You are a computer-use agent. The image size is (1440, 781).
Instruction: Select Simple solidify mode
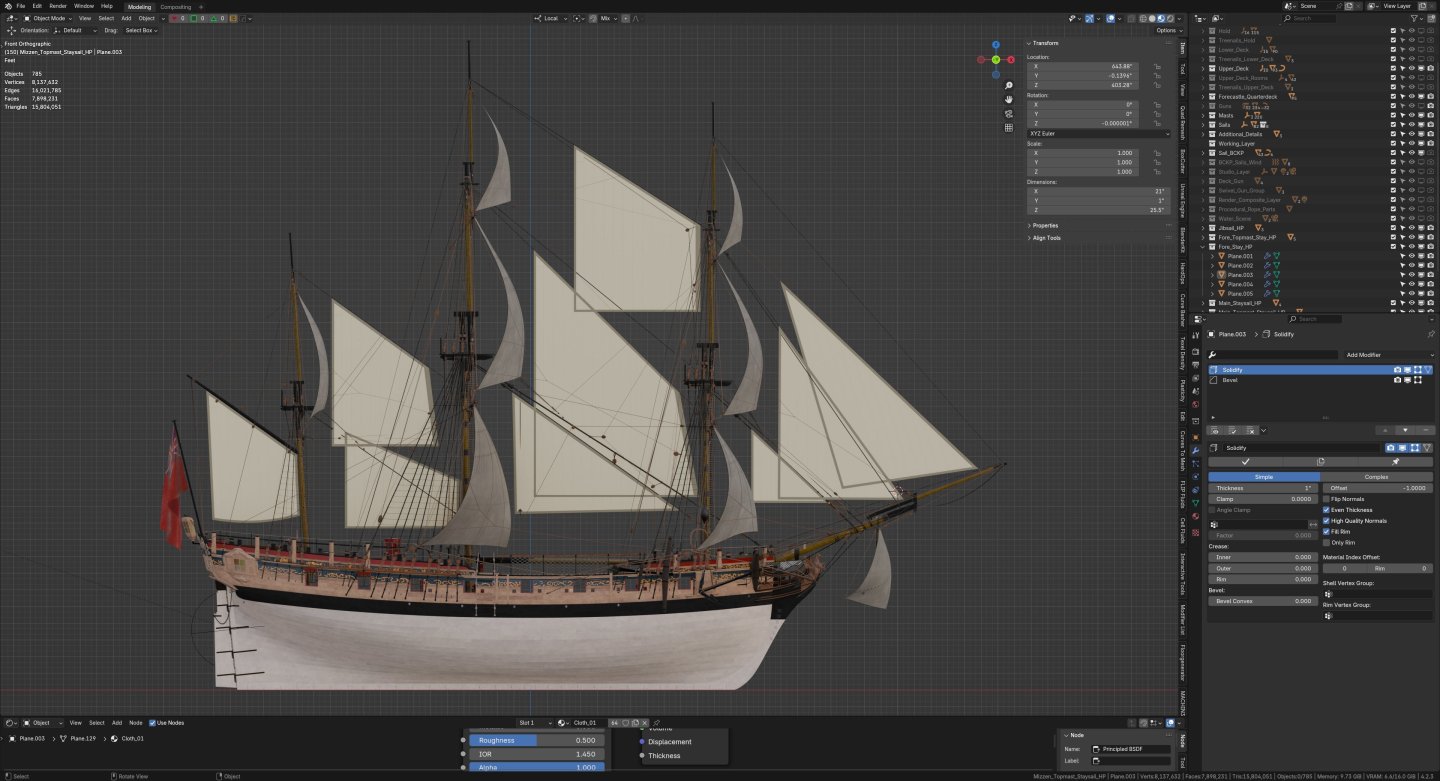click(x=1264, y=477)
